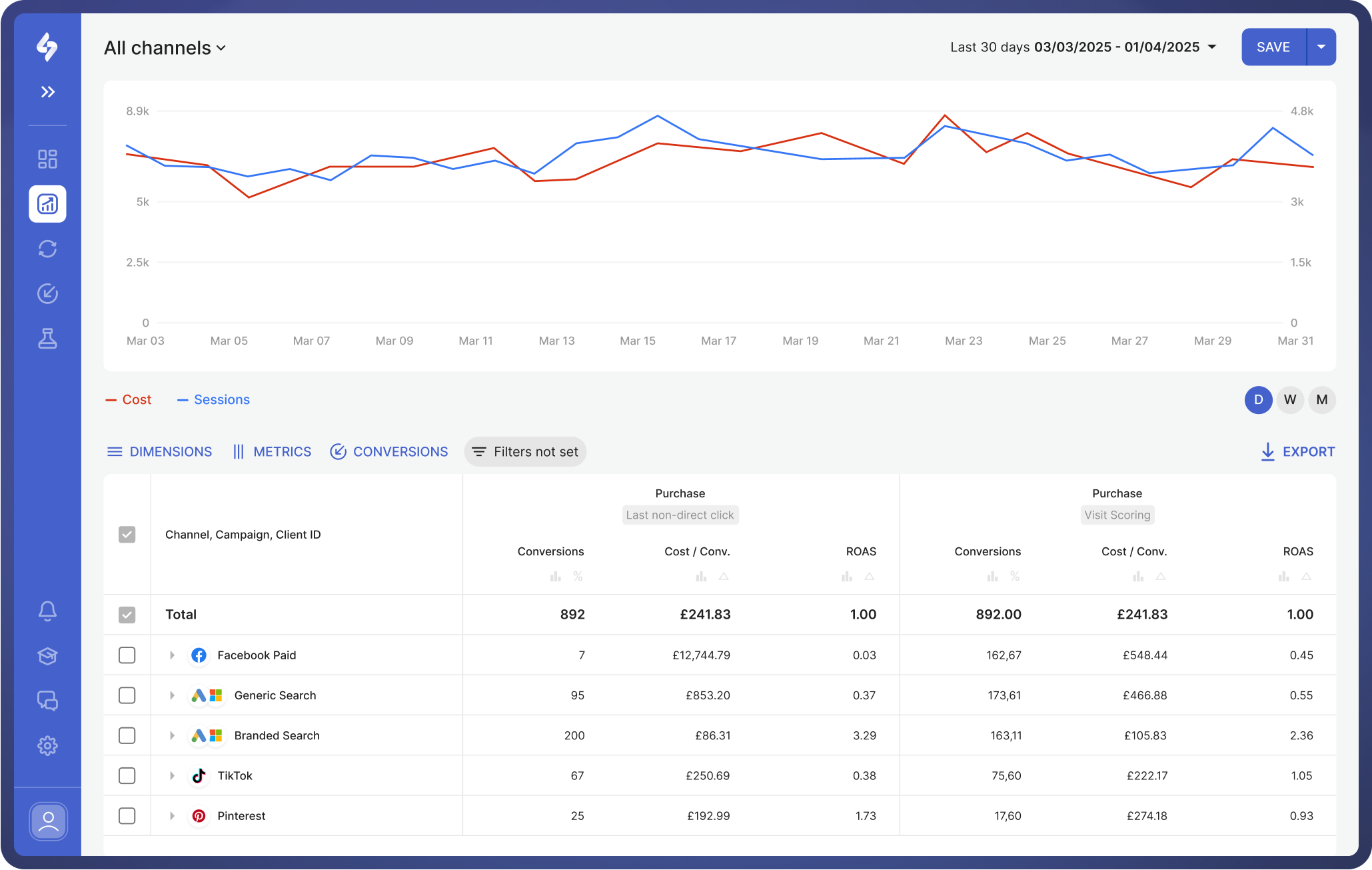Open the profile avatar at sidebar bottom

(47, 821)
